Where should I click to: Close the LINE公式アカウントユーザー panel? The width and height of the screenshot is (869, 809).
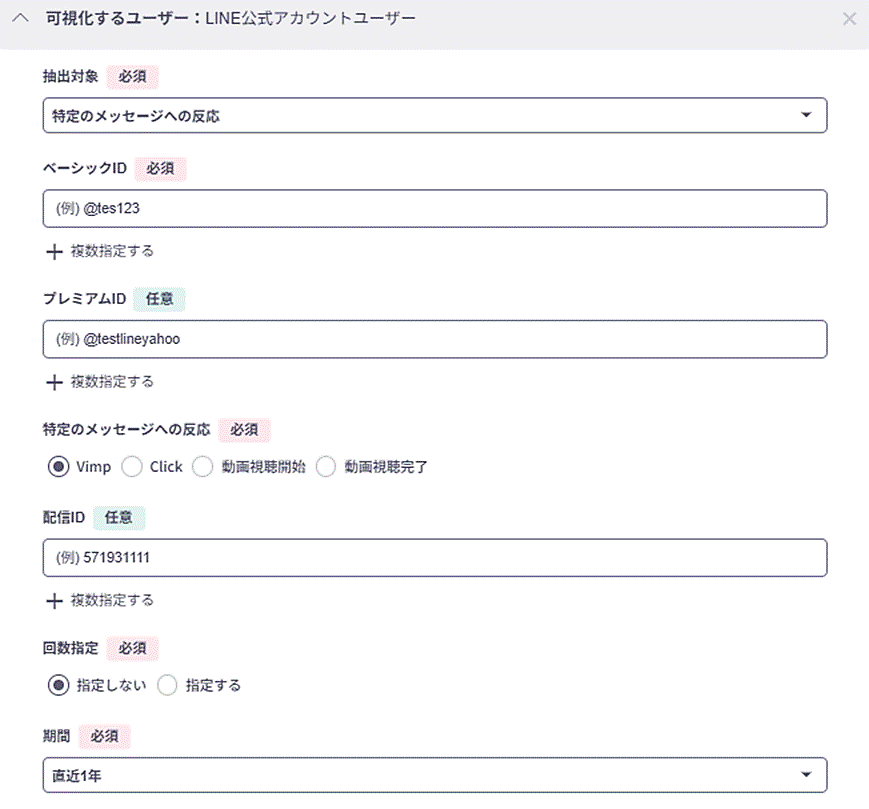pyautogui.click(x=849, y=18)
